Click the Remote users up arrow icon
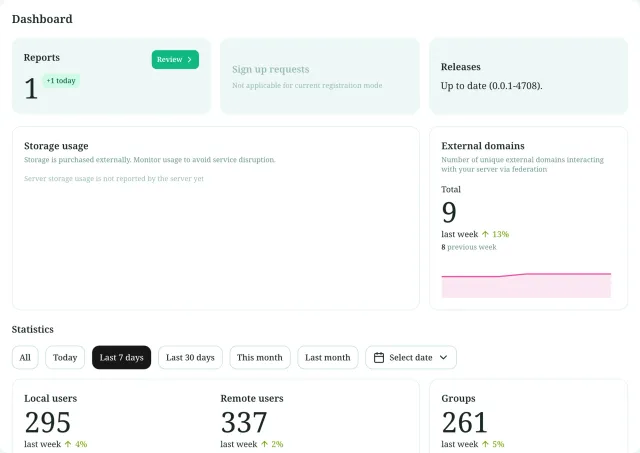 264,444
